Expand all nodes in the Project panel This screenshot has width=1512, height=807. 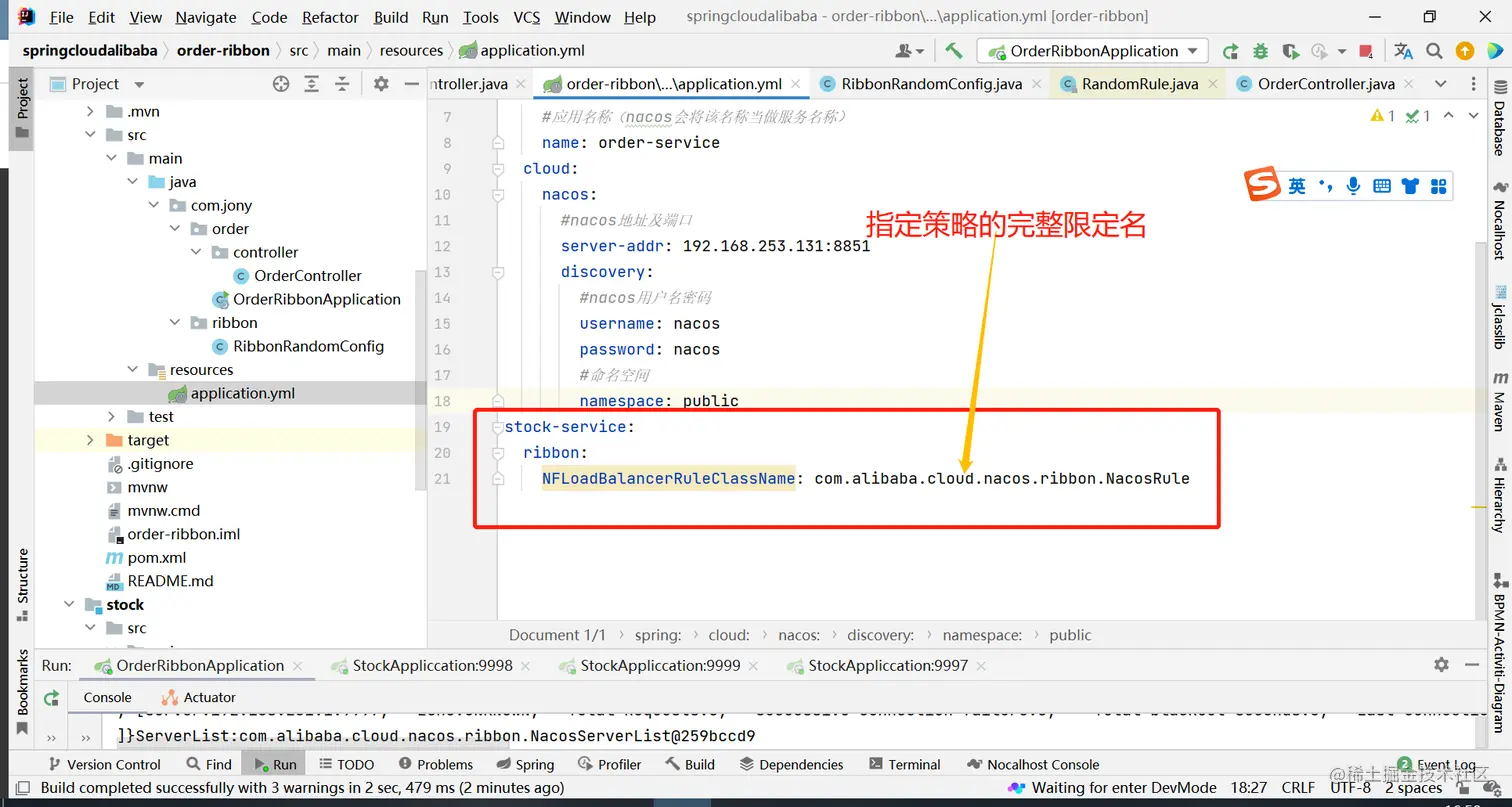pyautogui.click(x=312, y=84)
